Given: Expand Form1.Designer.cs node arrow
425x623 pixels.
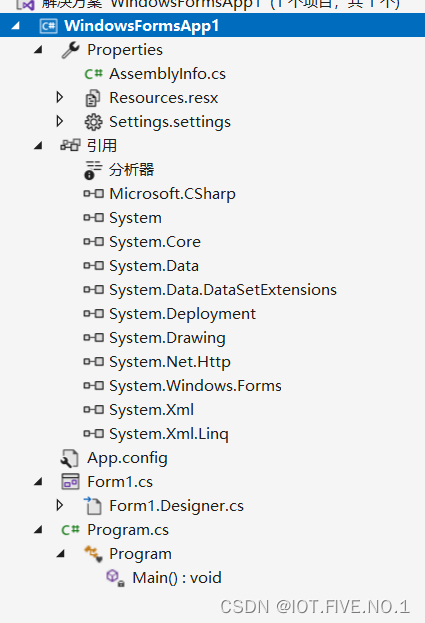Looking at the screenshot, I should click(x=60, y=505).
